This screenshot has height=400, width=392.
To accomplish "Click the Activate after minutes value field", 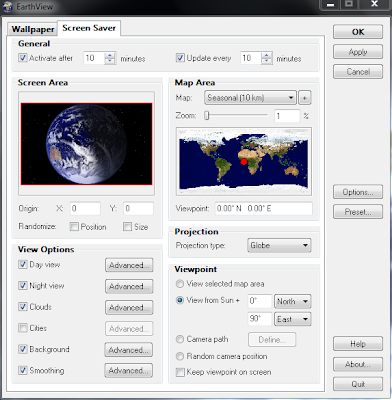I will tap(94, 58).
